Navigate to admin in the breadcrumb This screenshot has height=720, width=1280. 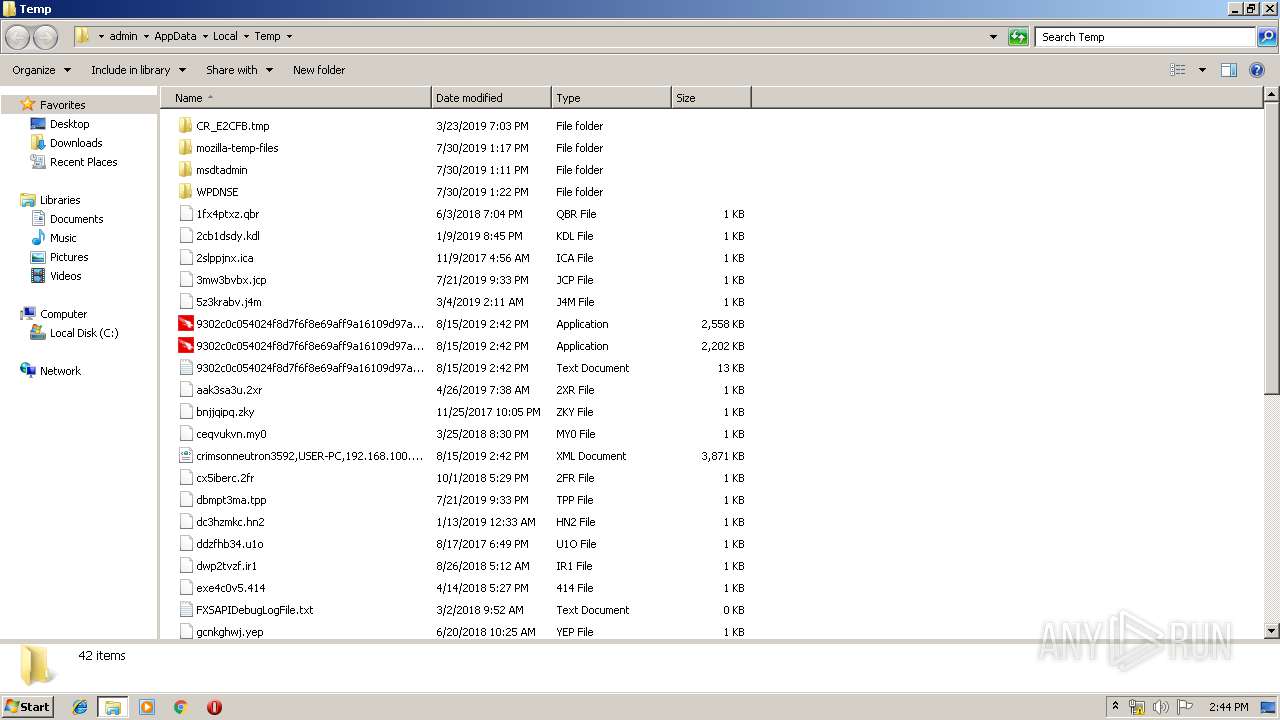[x=123, y=37]
